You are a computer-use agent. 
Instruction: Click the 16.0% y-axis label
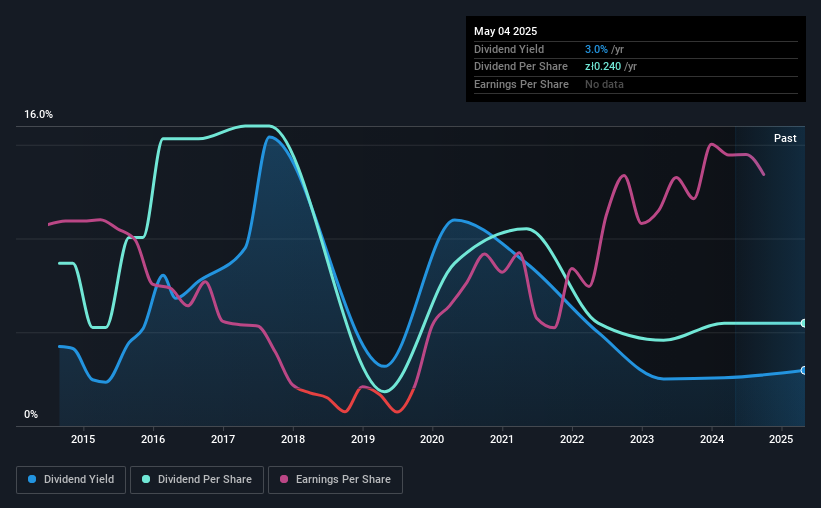tap(38, 115)
